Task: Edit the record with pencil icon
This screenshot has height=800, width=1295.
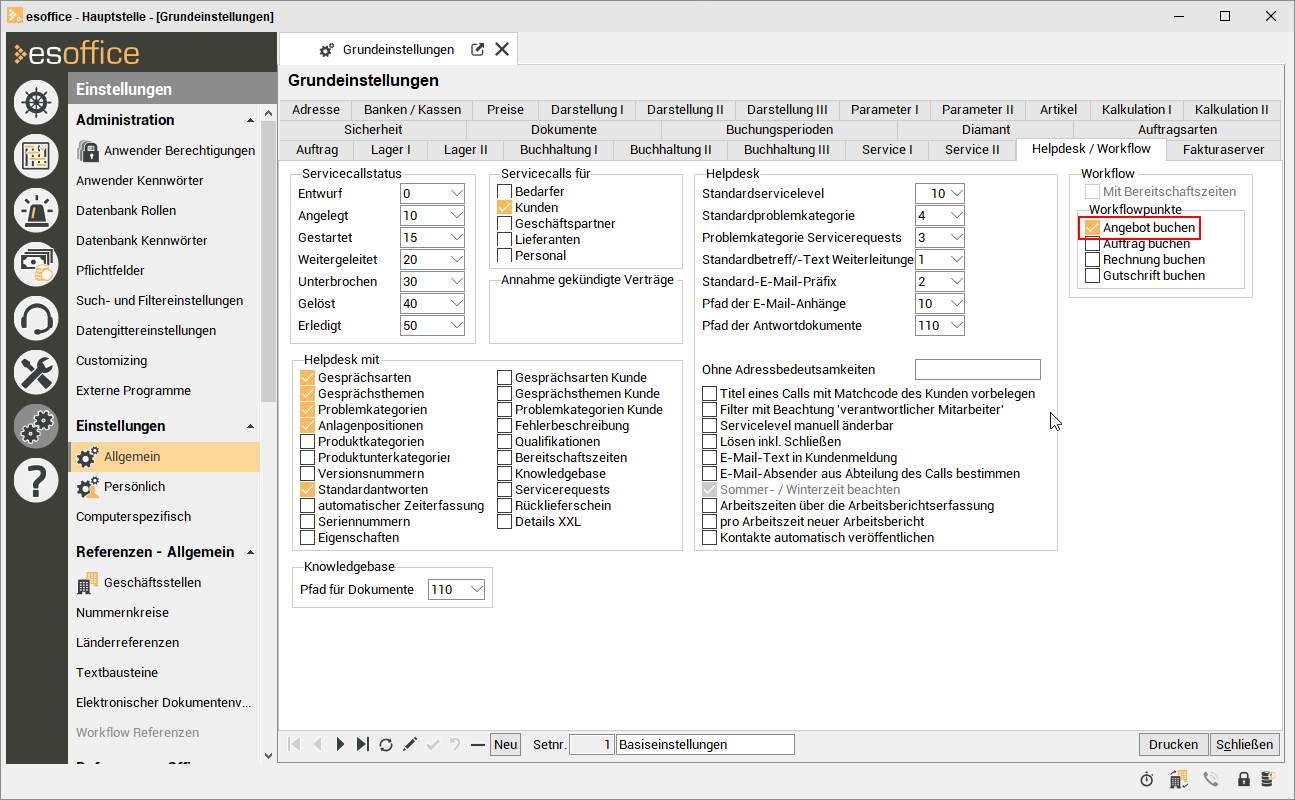Action: point(409,744)
